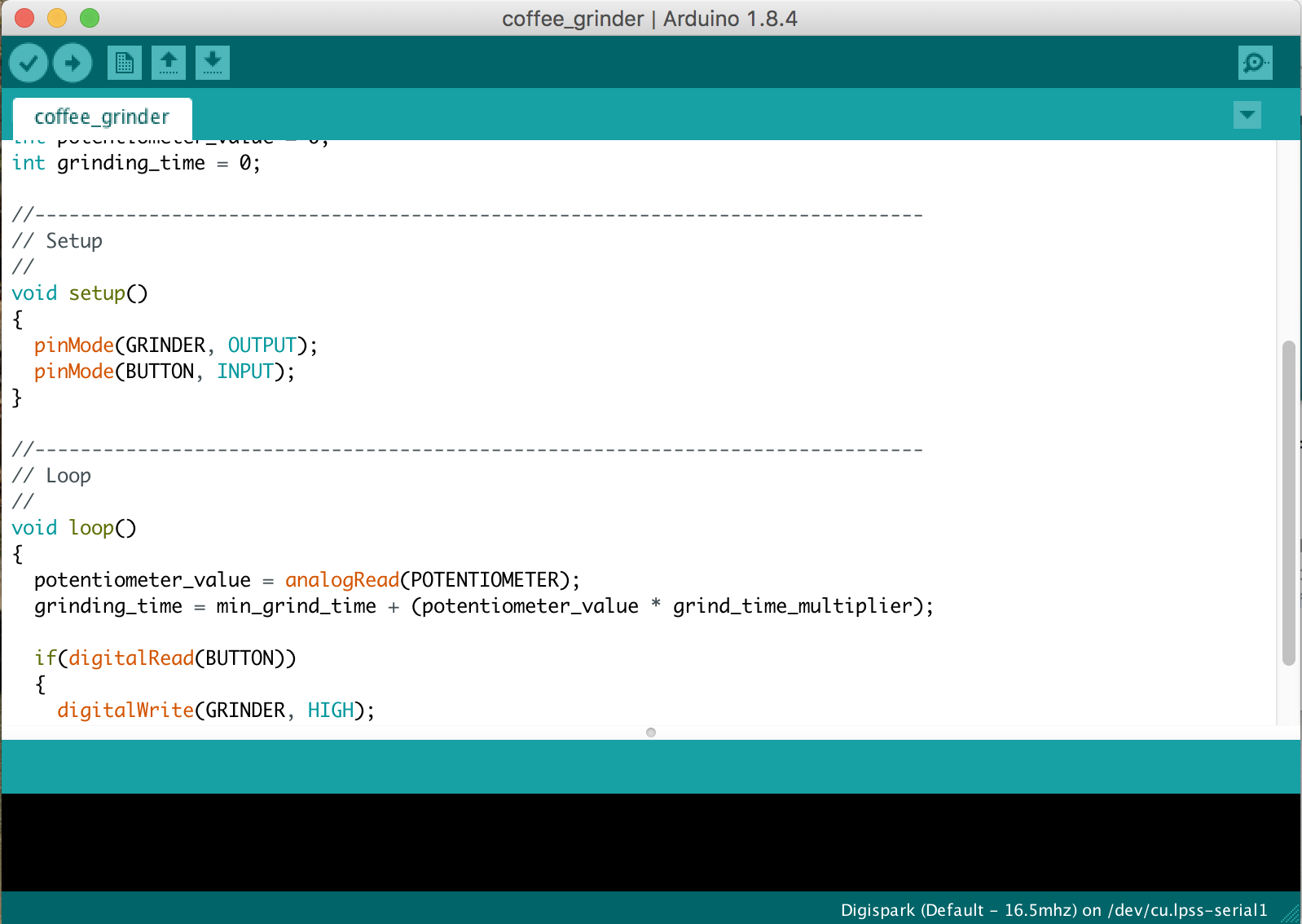Image resolution: width=1302 pixels, height=924 pixels.
Task: Select the coffee_grinder tab
Action: [103, 117]
